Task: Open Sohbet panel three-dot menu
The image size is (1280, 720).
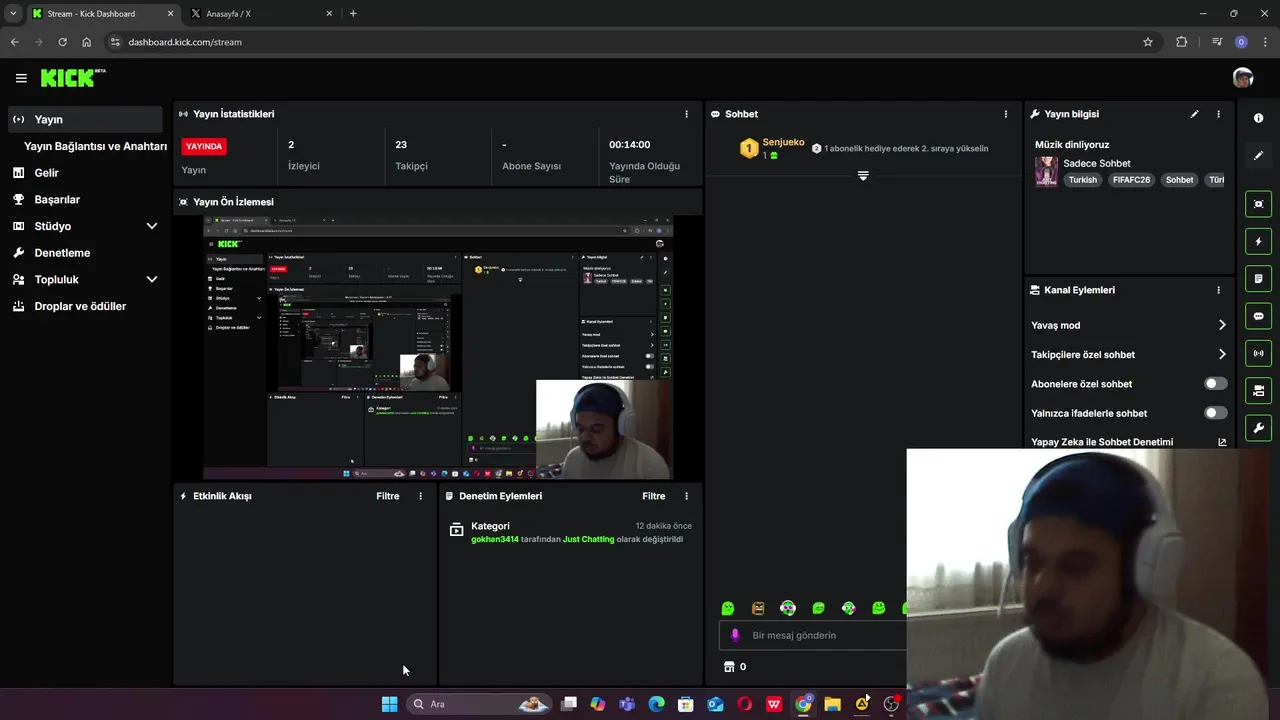Action: 1006,114
